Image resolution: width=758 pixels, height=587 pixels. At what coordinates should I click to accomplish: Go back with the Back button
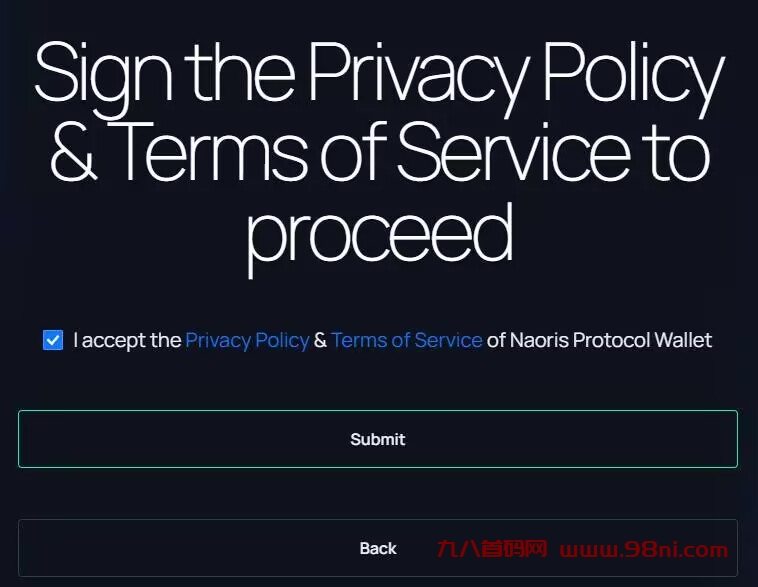(378, 548)
